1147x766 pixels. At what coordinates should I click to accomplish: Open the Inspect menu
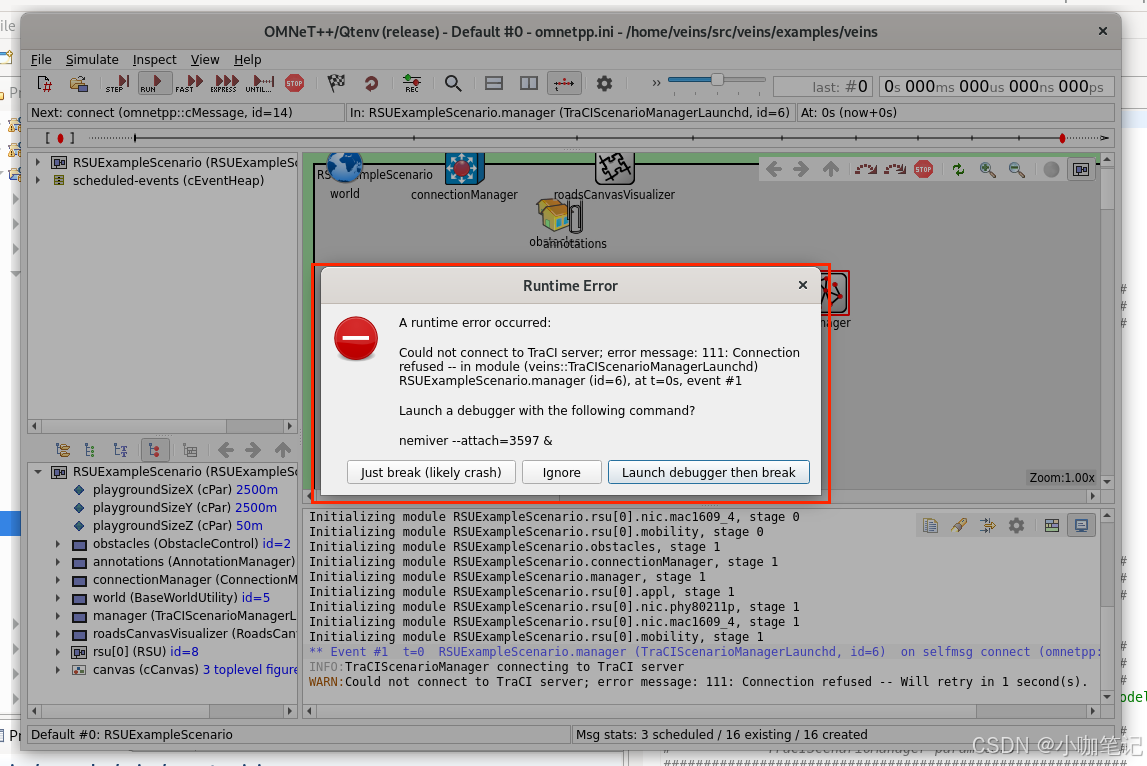point(154,59)
